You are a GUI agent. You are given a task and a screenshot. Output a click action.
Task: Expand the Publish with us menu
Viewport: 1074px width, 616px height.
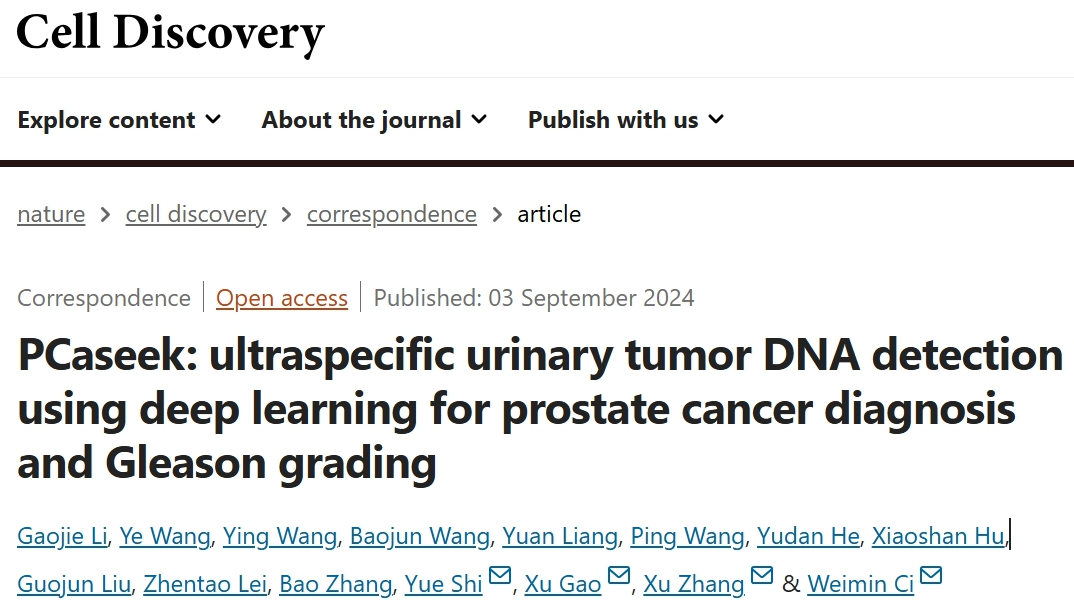625,120
